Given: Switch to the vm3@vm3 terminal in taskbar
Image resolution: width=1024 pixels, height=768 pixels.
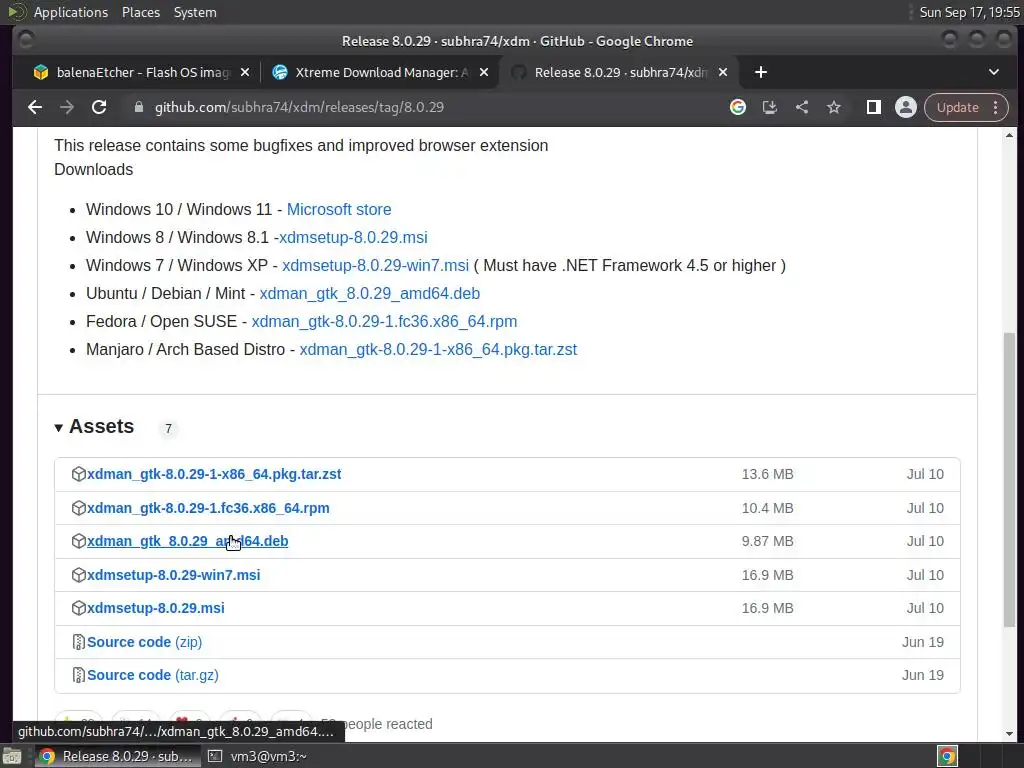Looking at the screenshot, I should point(257,756).
